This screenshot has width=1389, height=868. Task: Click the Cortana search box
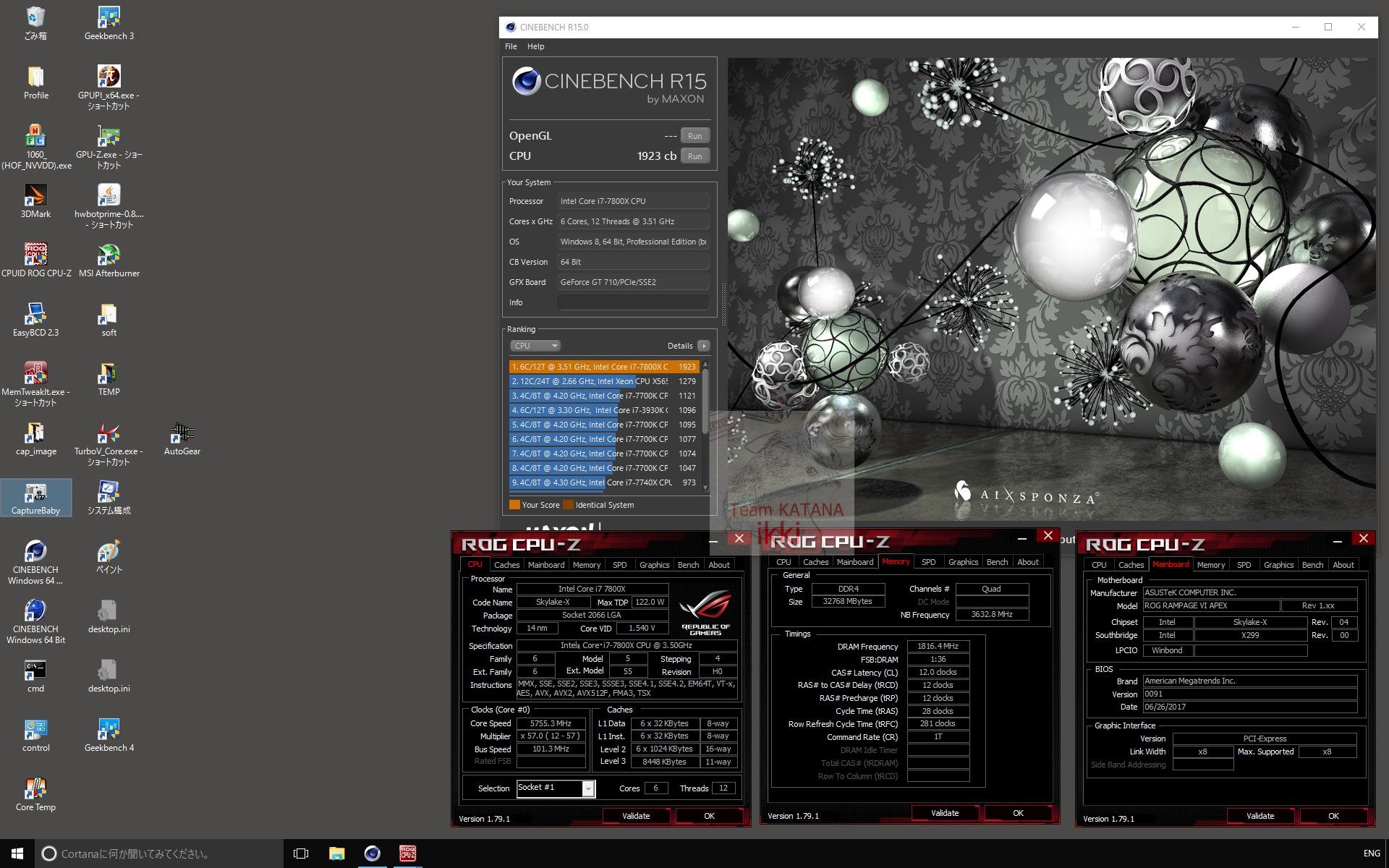[x=159, y=854]
